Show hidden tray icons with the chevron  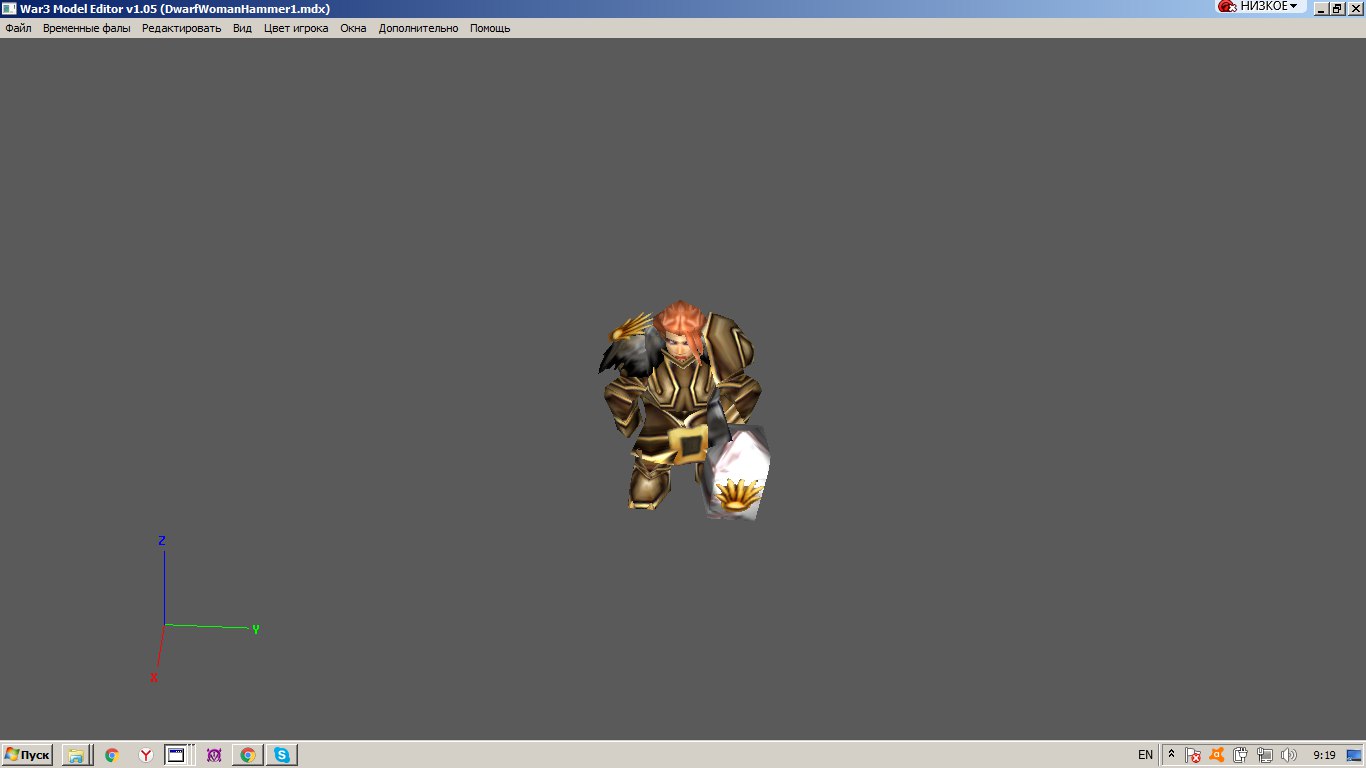click(1171, 755)
